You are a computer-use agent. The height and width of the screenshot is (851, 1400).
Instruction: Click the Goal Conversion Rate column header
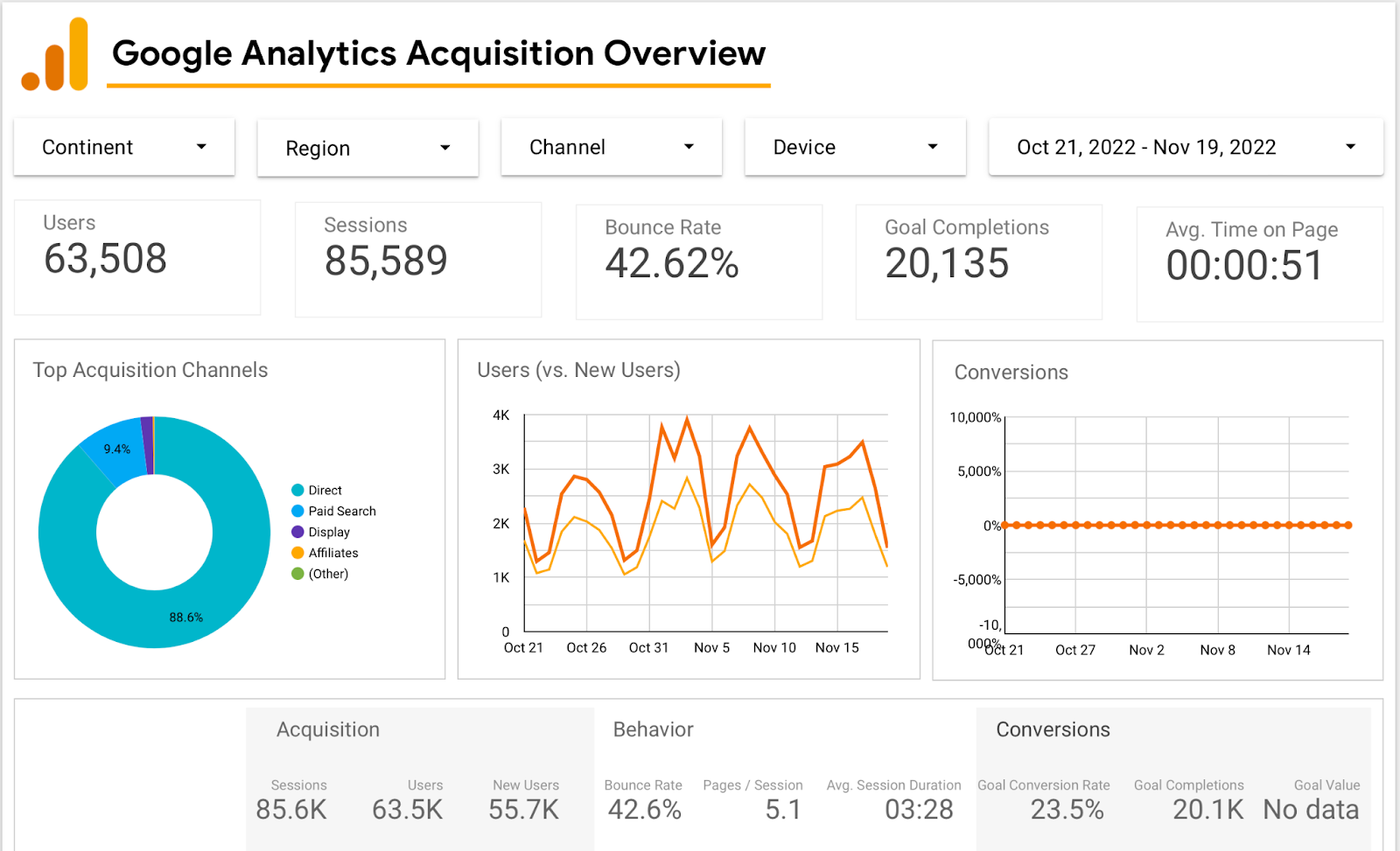(x=1043, y=785)
